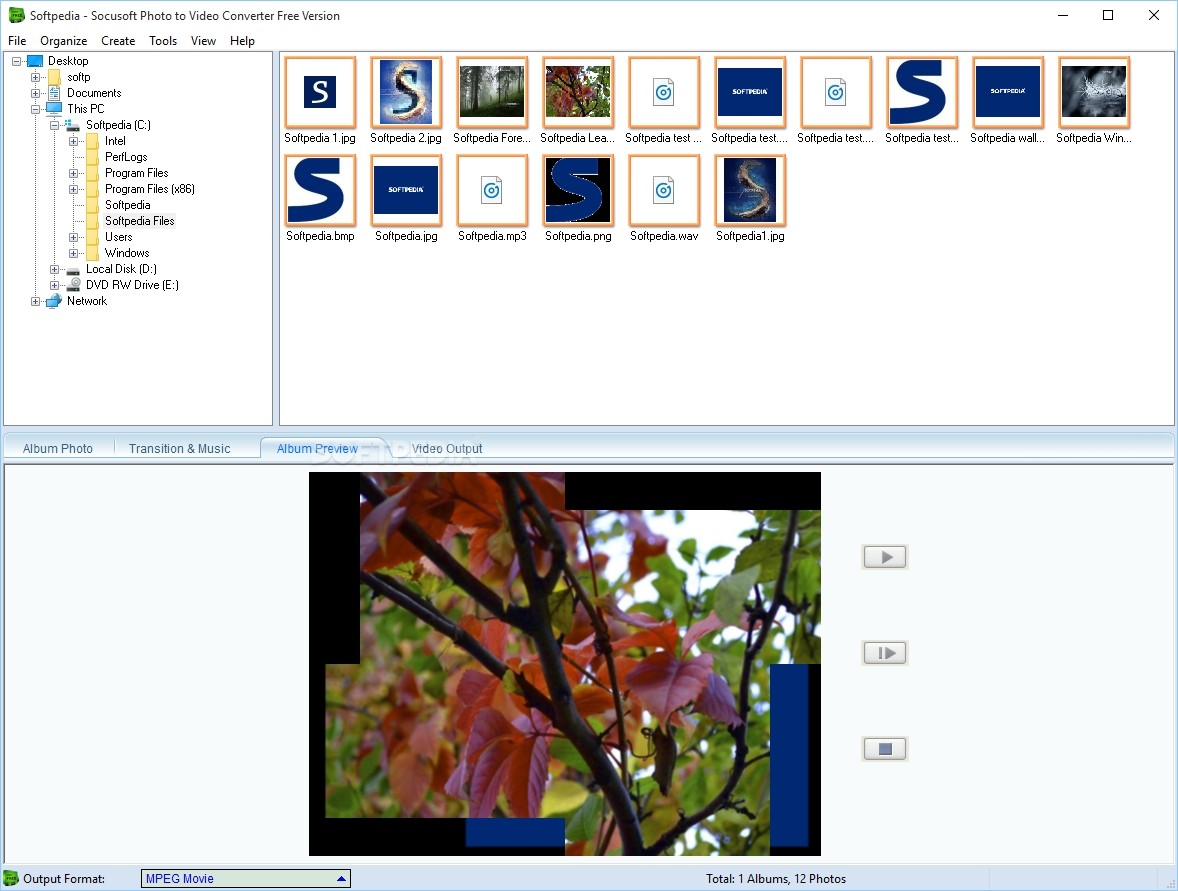Image resolution: width=1178 pixels, height=891 pixels.
Task: Open the Tools menu
Action: (x=162, y=41)
